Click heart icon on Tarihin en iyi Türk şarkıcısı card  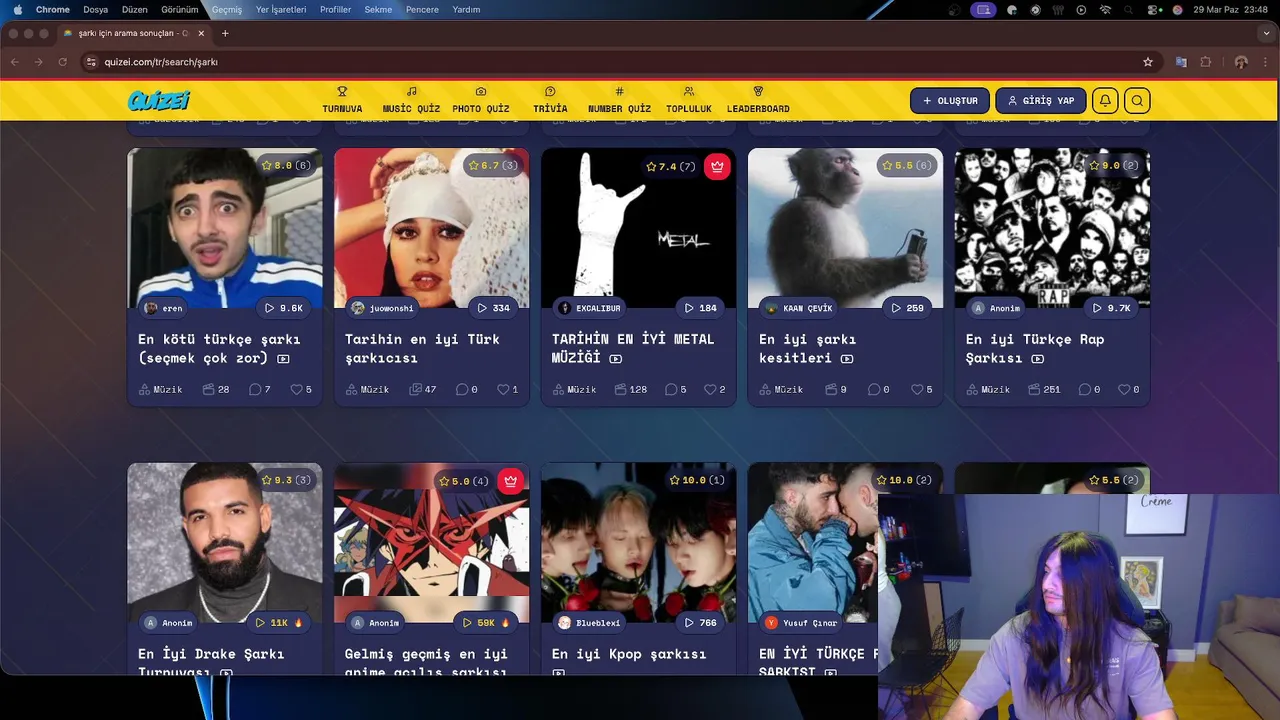(x=503, y=389)
